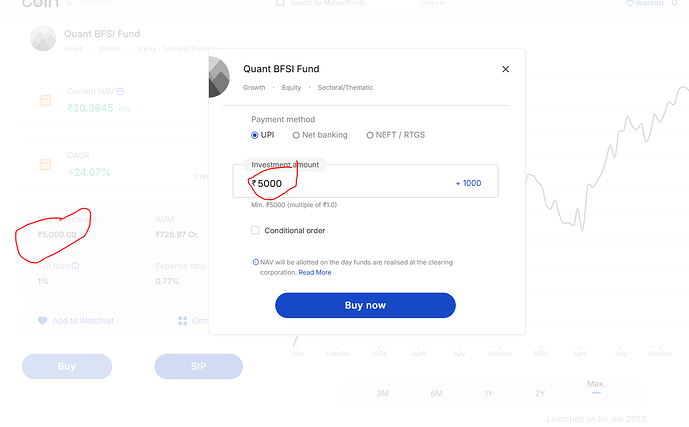The image size is (689, 427).
Task: Select UPI payment method
Action: coord(256,135)
